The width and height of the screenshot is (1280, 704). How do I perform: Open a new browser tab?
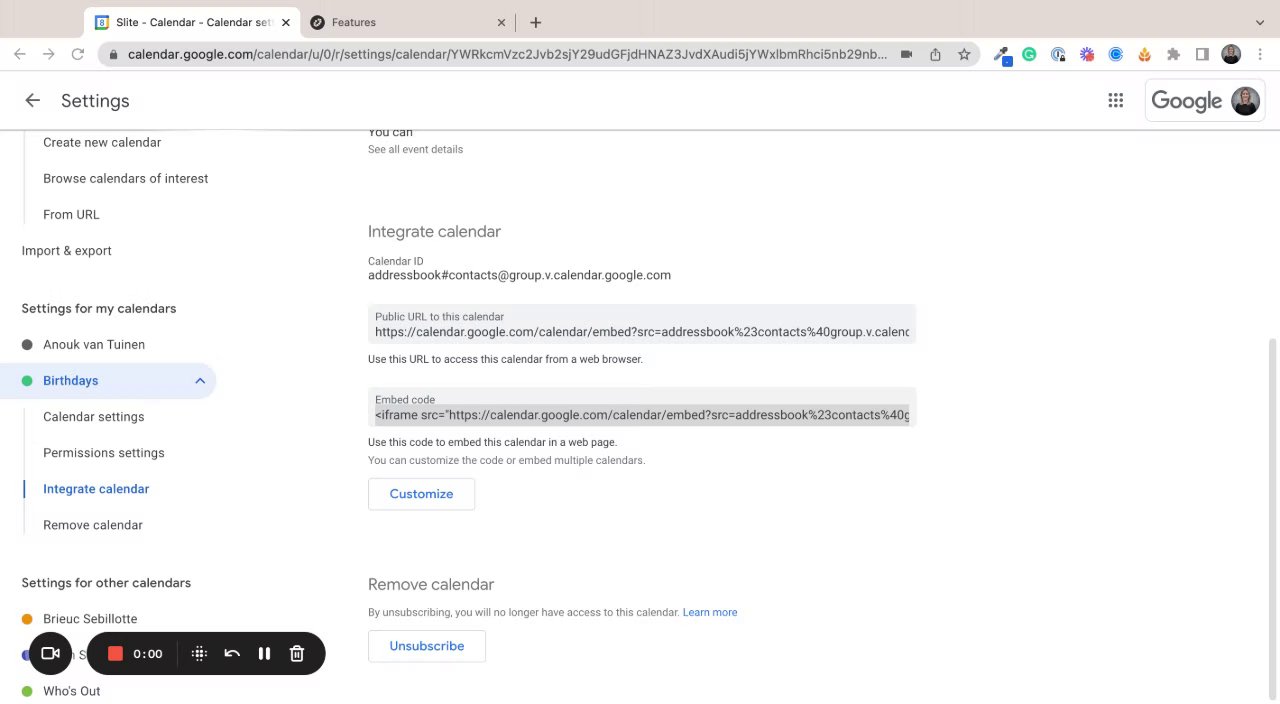click(x=536, y=22)
